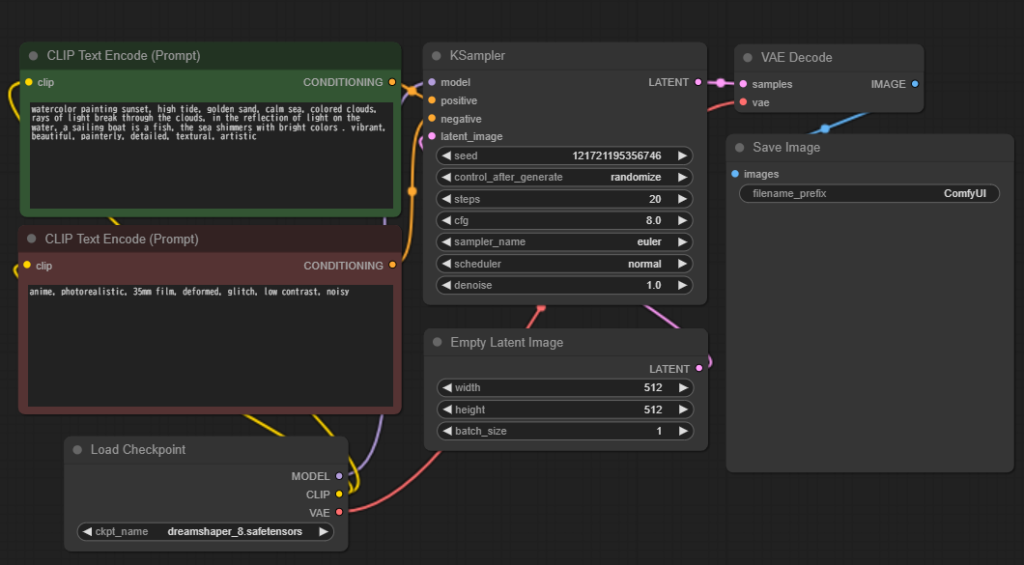The width and height of the screenshot is (1024, 565).
Task: Click the negative input port on KSampler
Action: 432,118
